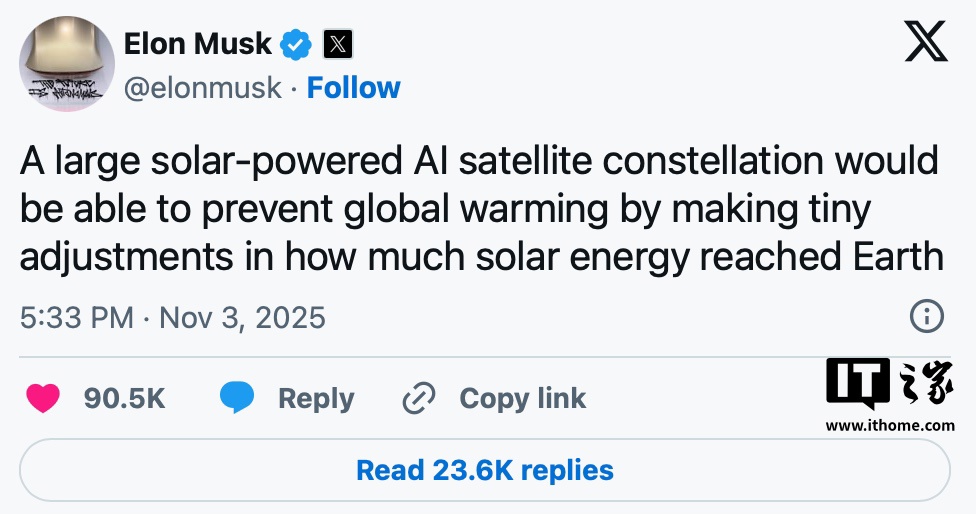Click the blue reply speech bubble icon
The width and height of the screenshot is (976, 514).
point(237,398)
